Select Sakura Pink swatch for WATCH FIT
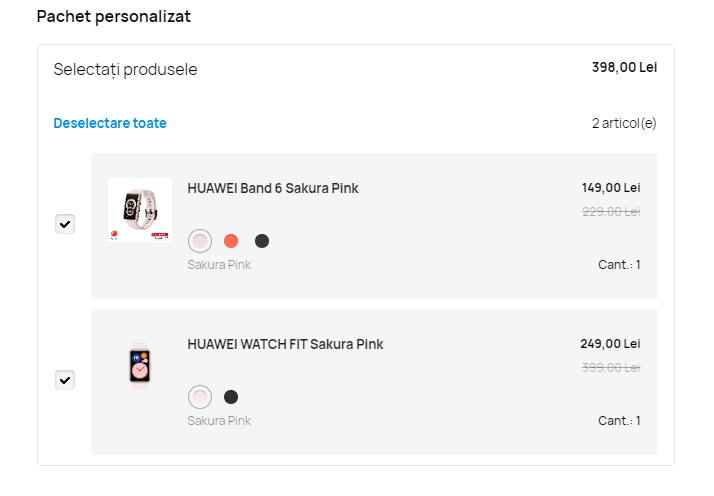This screenshot has height=496, width=714. (x=200, y=397)
